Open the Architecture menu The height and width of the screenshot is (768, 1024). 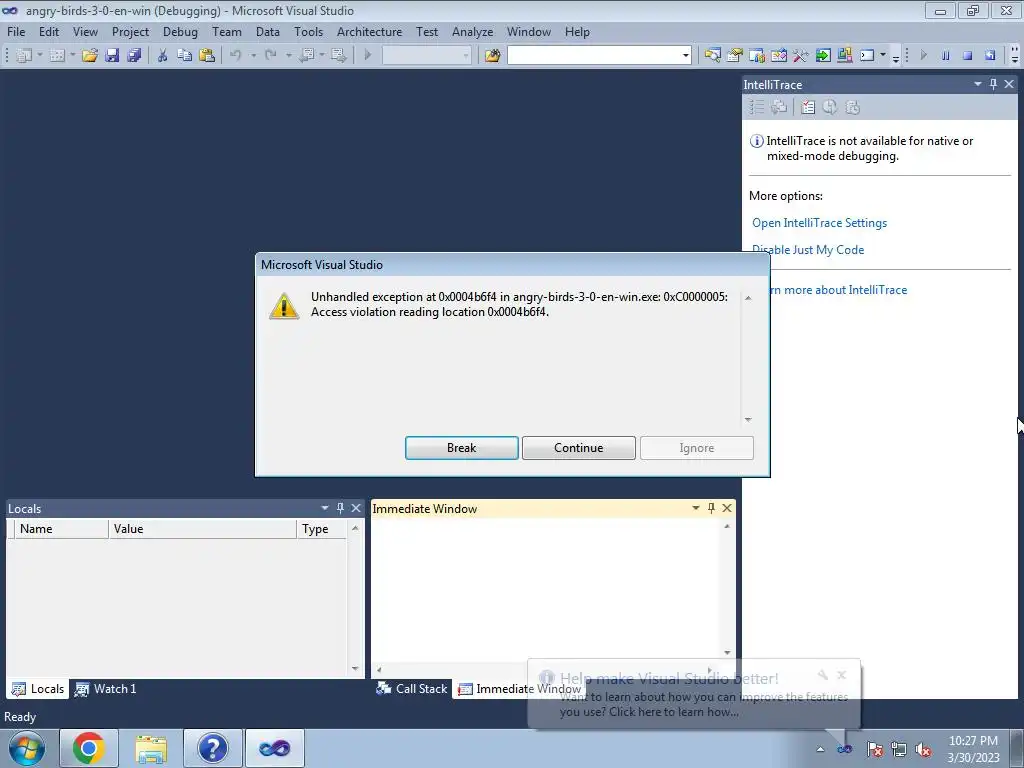369,31
